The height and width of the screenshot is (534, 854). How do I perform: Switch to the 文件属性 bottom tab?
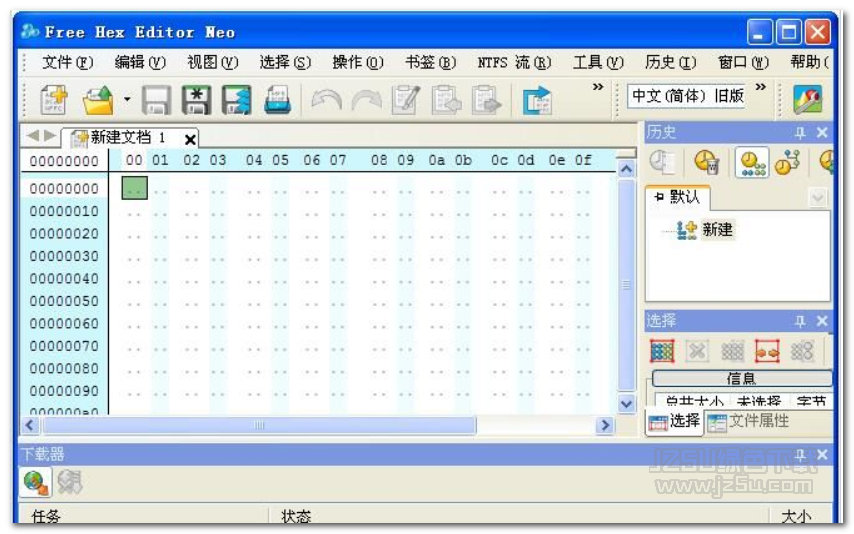749,421
